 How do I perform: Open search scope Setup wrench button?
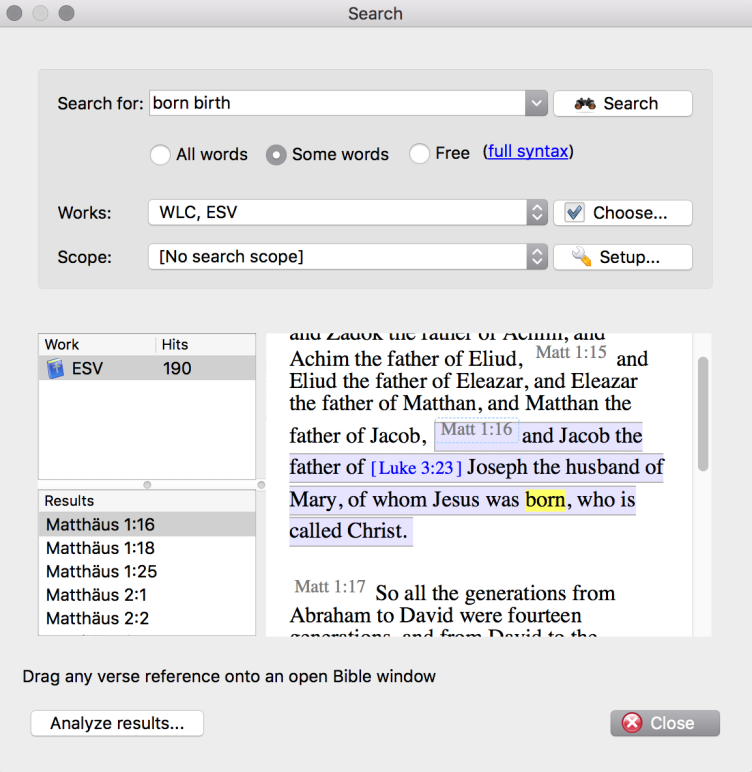[x=622, y=257]
